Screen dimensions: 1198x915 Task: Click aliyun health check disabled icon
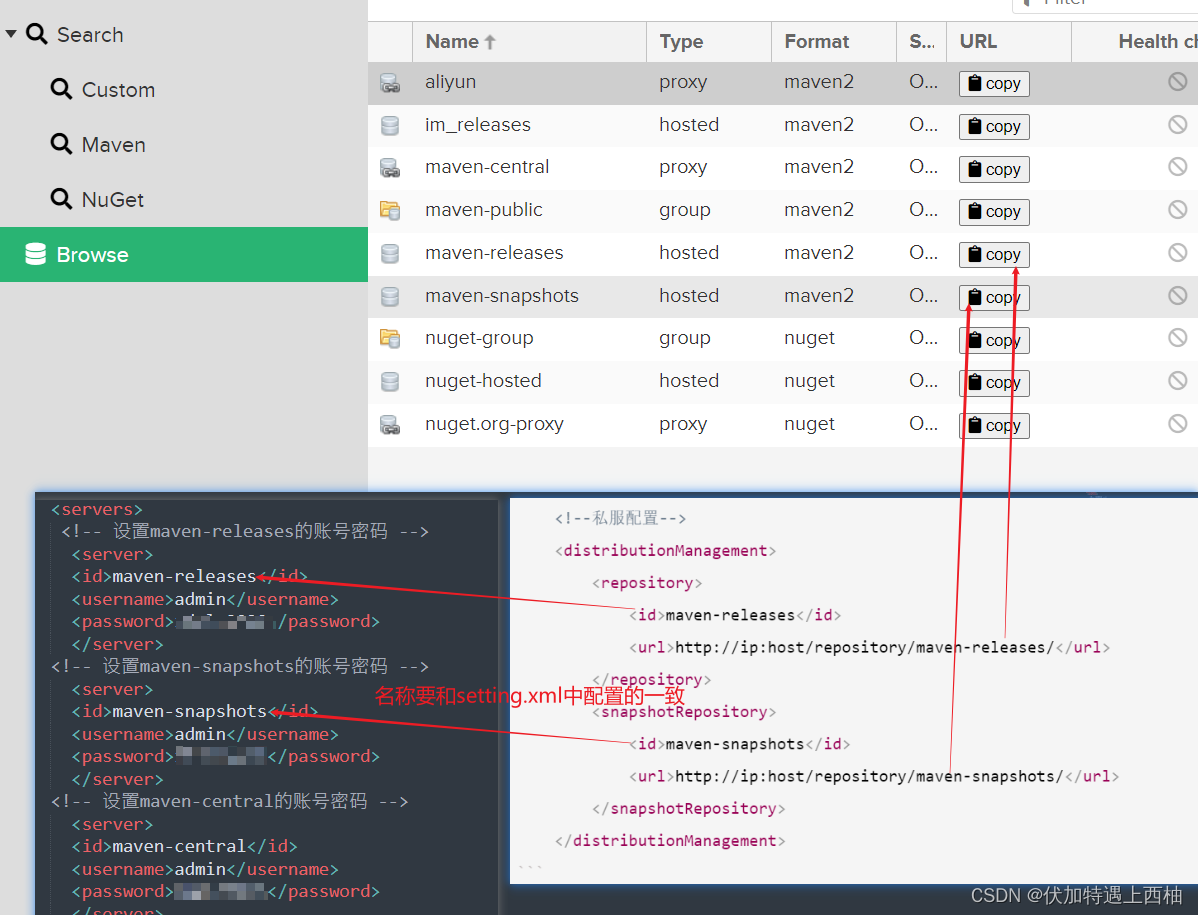tap(1177, 81)
